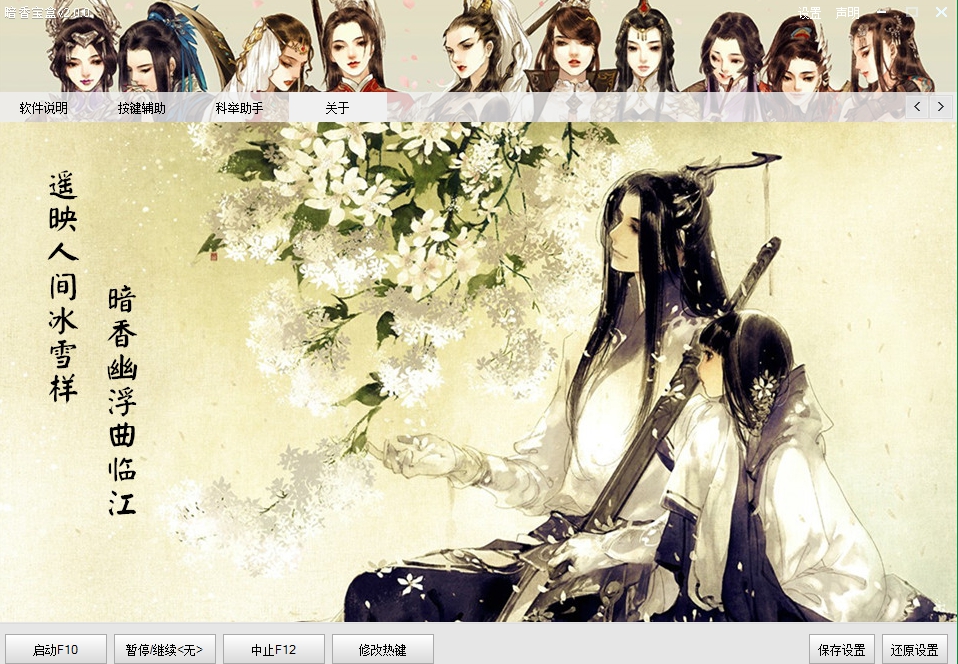Screen dimensions: 958x664
Task: Minimize the 暗香宝盒 window
Action: coord(882,12)
